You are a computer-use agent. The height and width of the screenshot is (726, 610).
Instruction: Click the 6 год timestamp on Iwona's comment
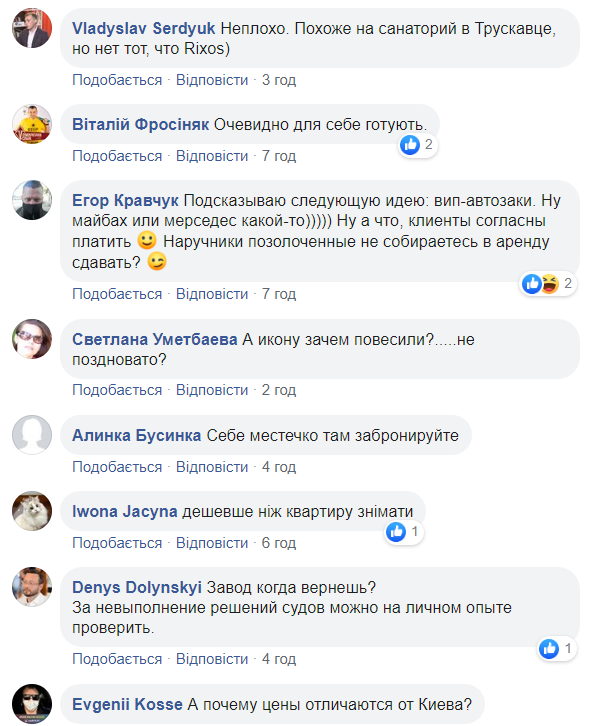click(279, 542)
